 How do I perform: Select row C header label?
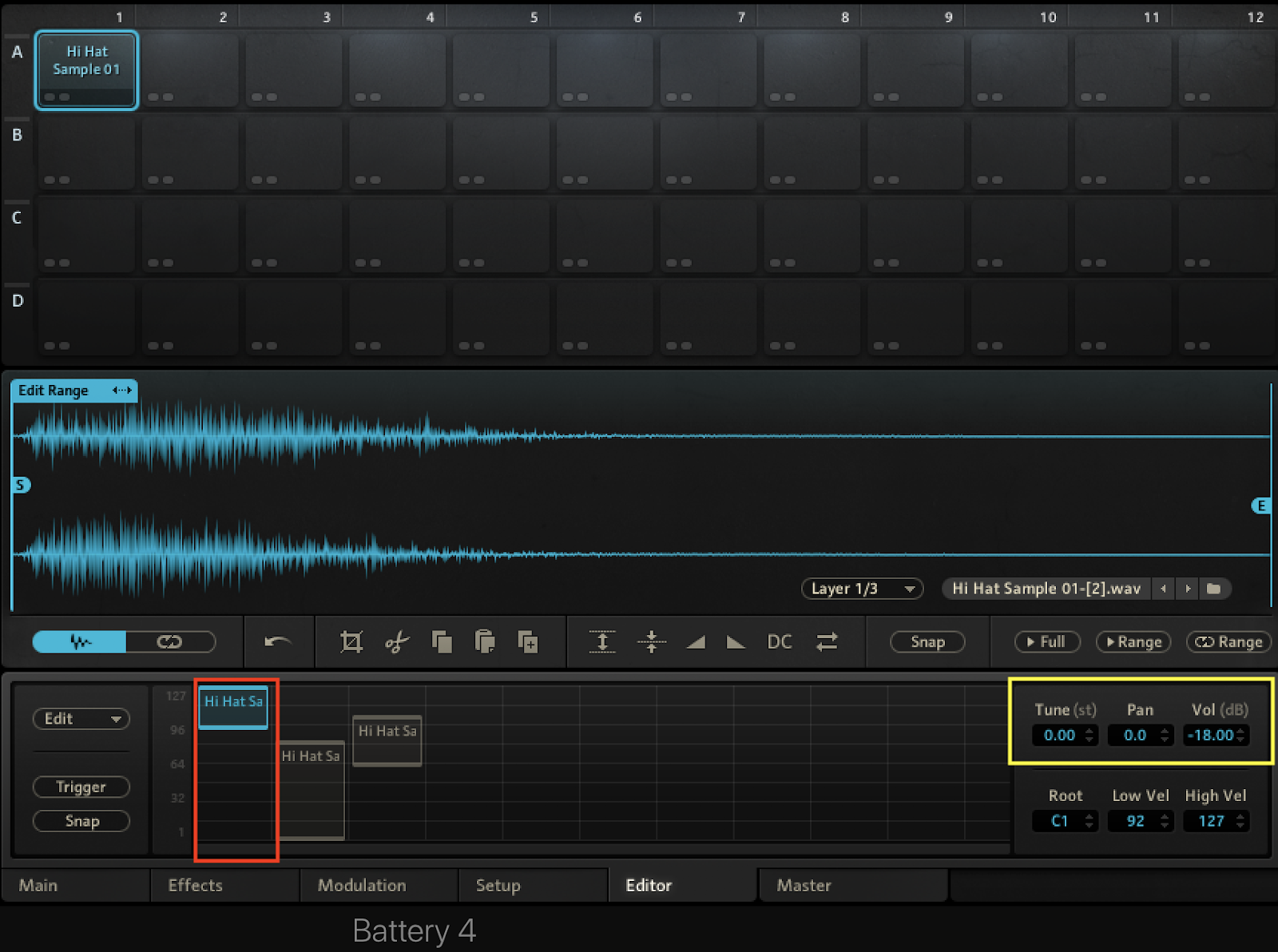pyautogui.click(x=17, y=217)
